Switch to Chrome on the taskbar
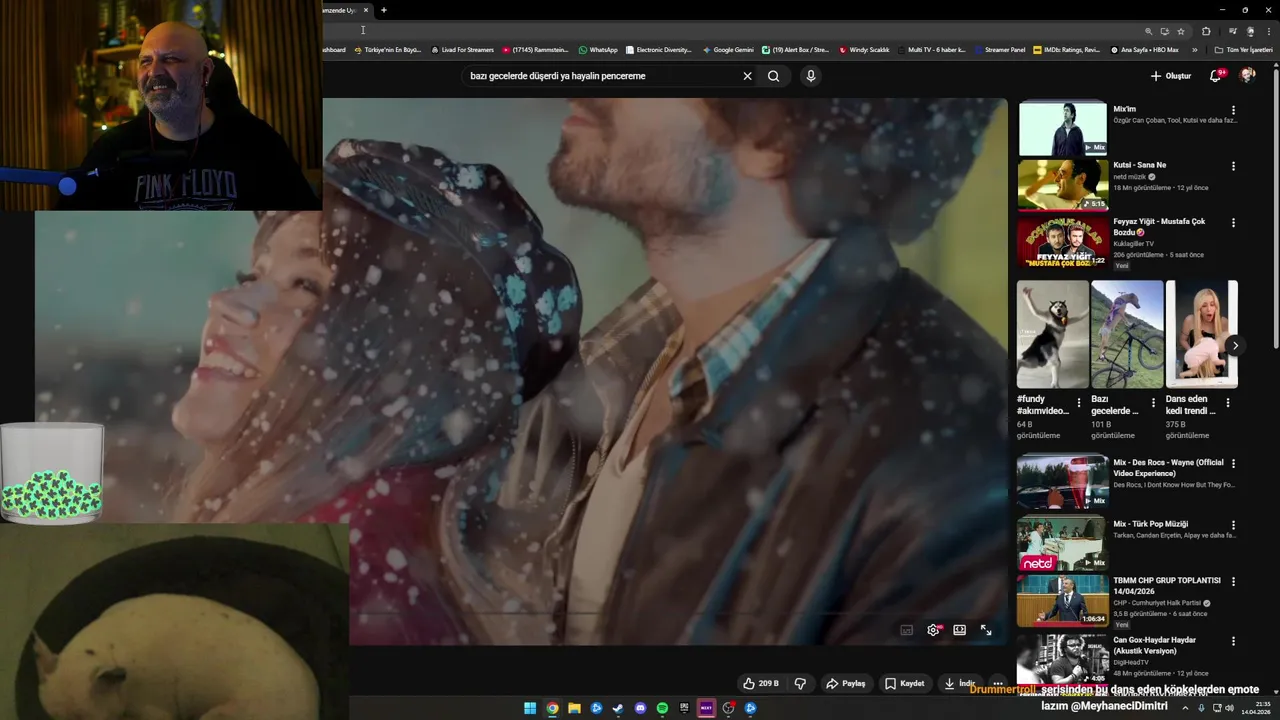Image resolution: width=1280 pixels, height=720 pixels. (x=552, y=709)
